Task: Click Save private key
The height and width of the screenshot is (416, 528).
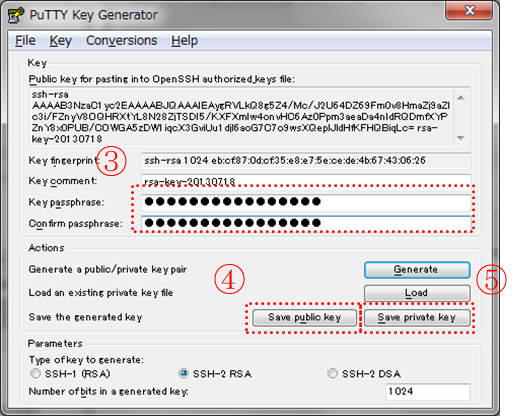Action: (417, 318)
